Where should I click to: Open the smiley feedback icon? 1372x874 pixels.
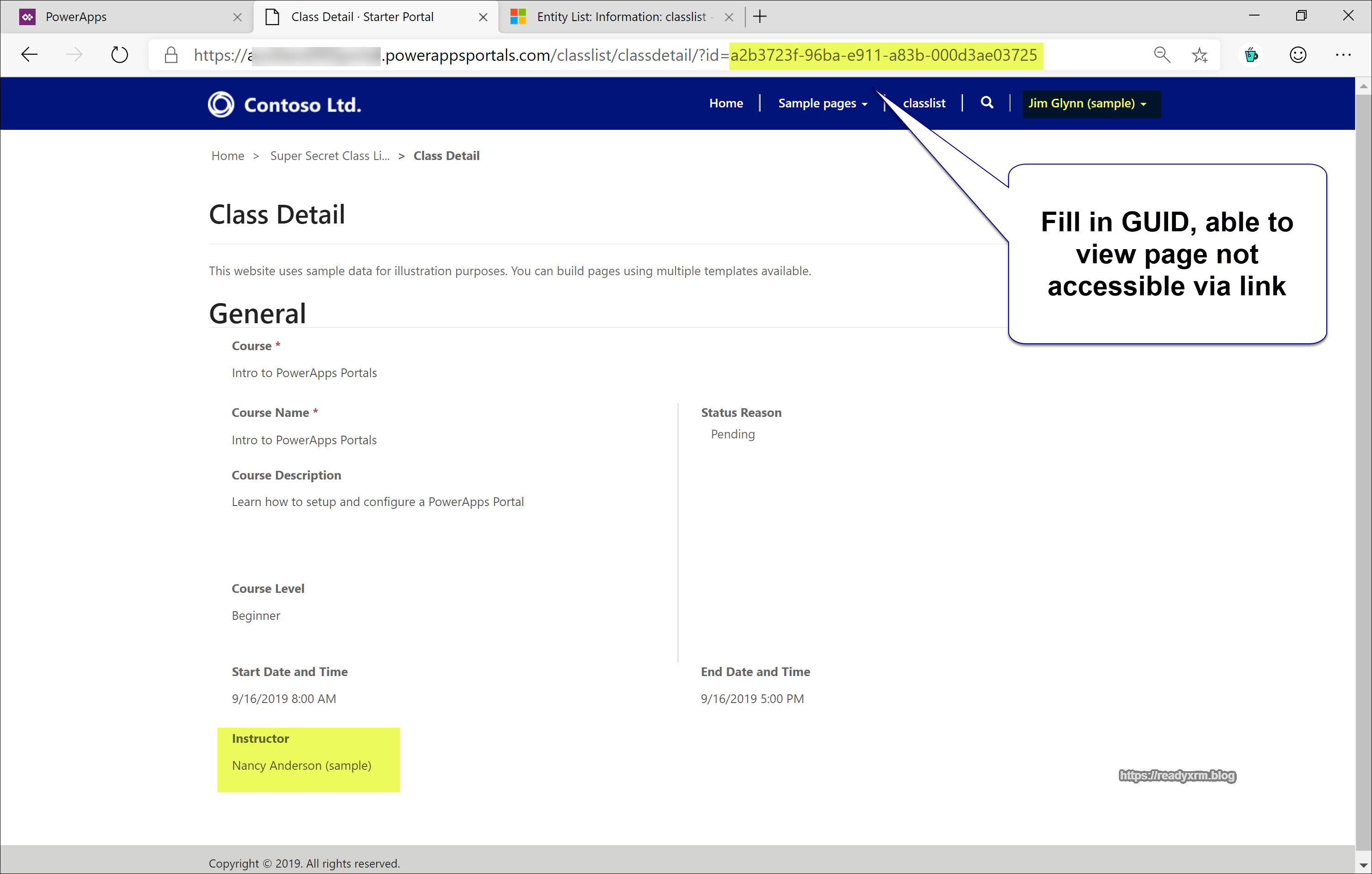(x=1298, y=55)
